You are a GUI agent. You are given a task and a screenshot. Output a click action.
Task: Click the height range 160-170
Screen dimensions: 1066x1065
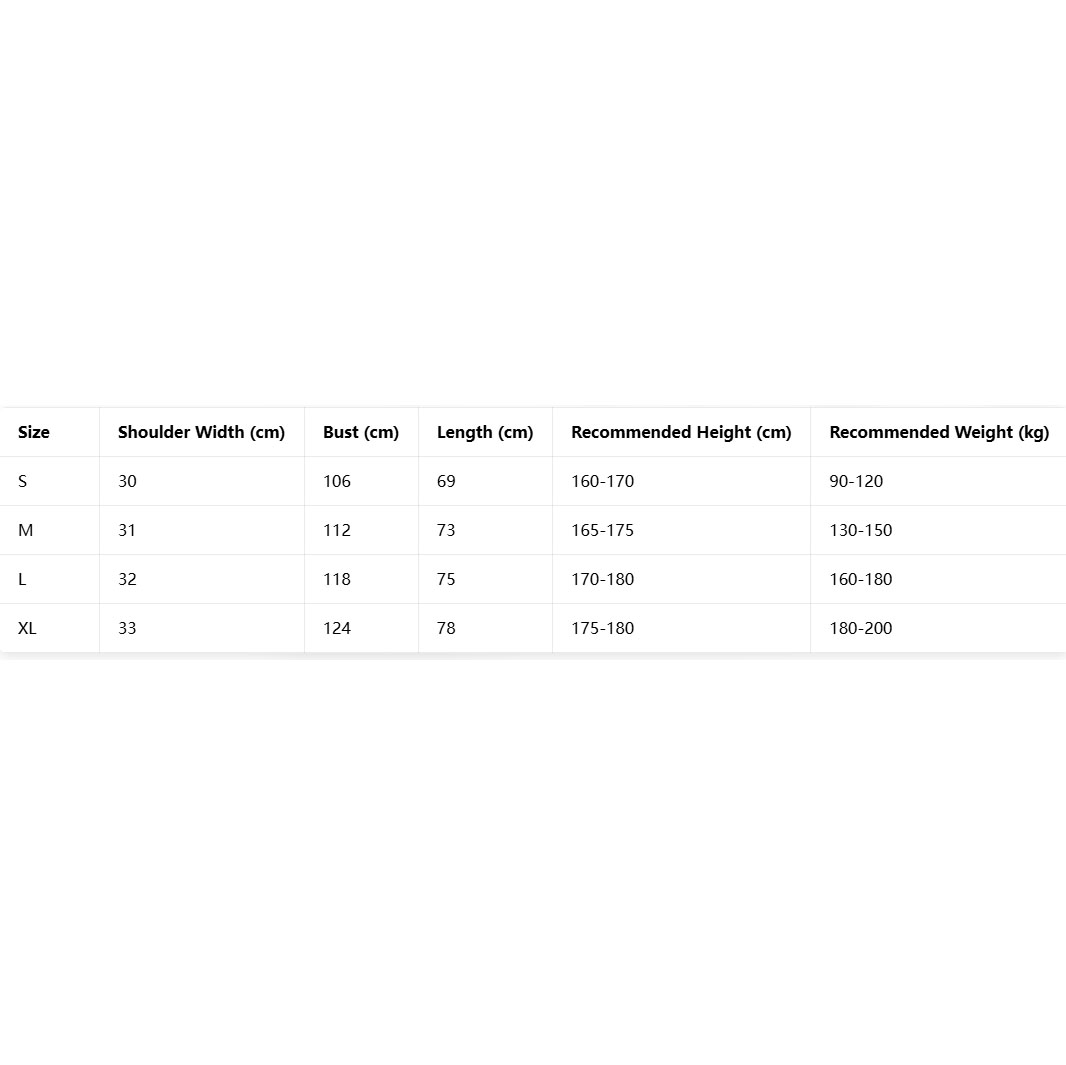click(602, 481)
